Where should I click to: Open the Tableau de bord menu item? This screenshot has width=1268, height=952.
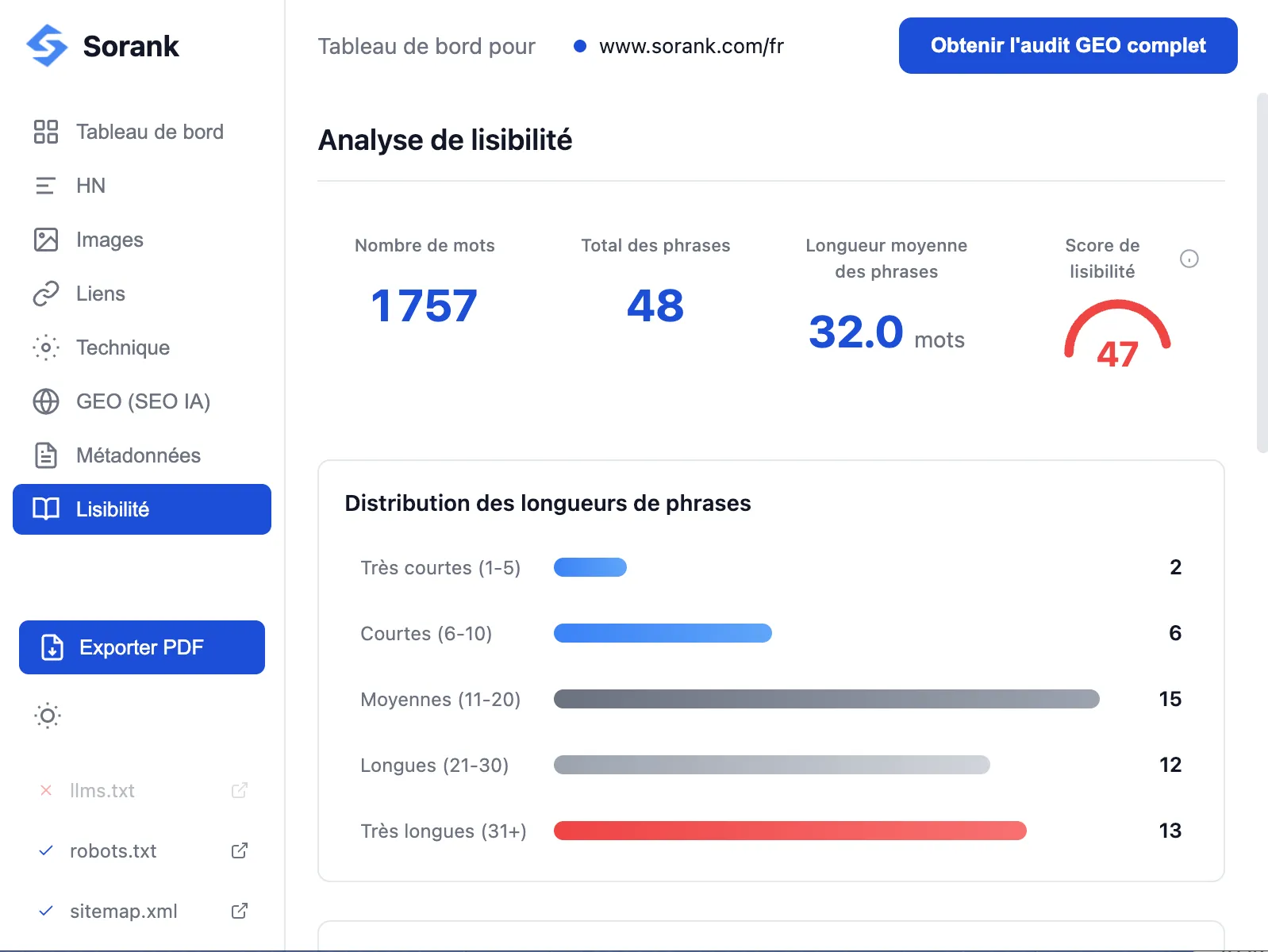(x=142, y=132)
